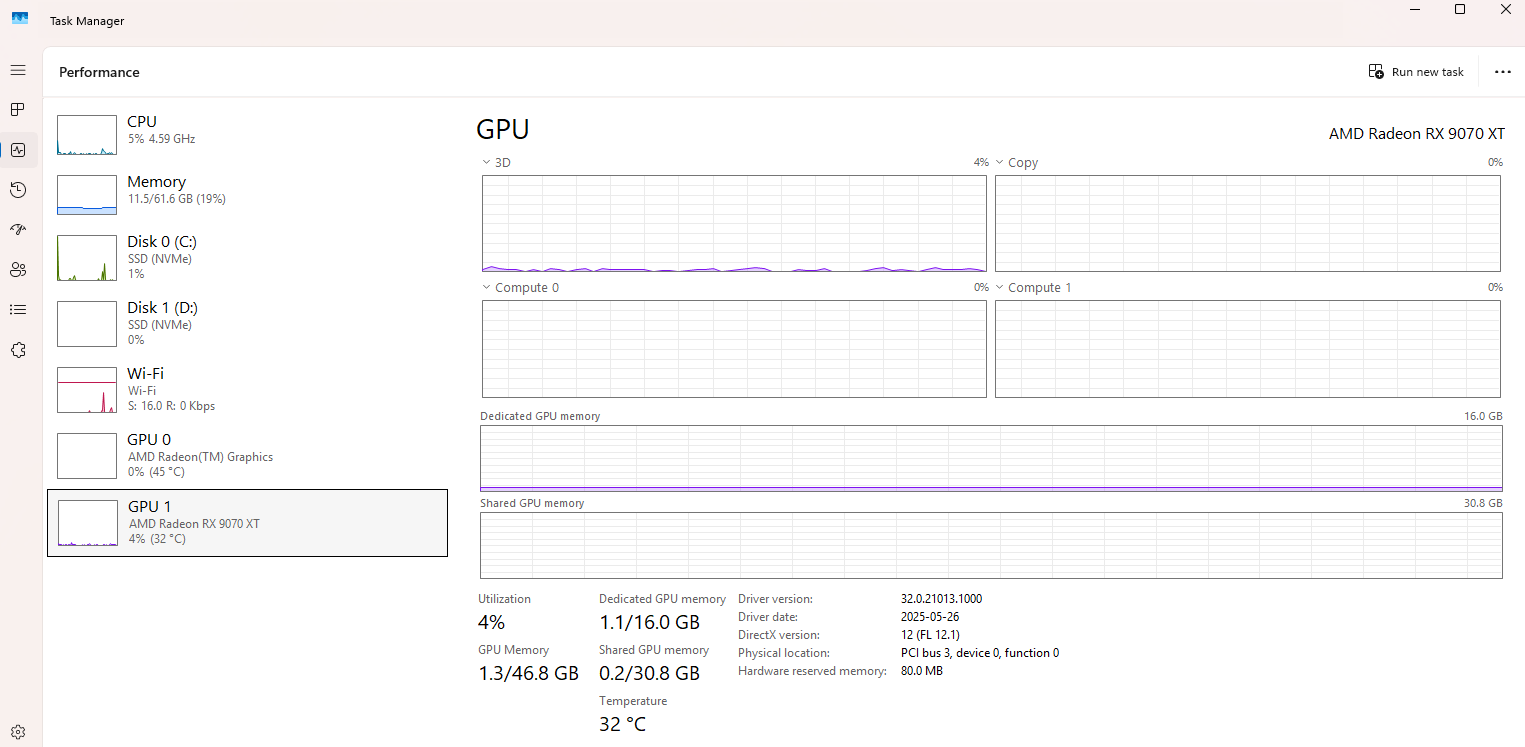1525x747 pixels.
Task: Open the Processes page icon
Action: [18, 109]
